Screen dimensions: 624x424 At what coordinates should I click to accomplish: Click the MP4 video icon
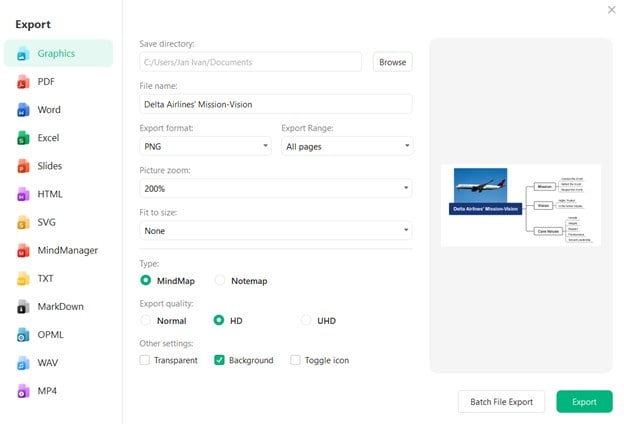[x=23, y=391]
